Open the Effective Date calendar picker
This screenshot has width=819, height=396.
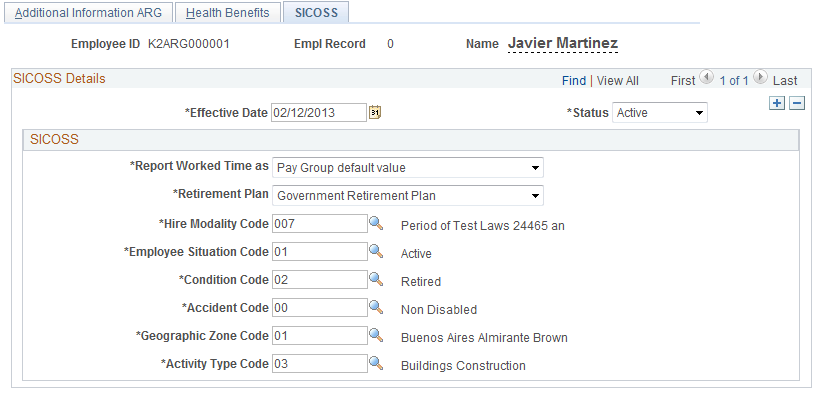[x=375, y=112]
